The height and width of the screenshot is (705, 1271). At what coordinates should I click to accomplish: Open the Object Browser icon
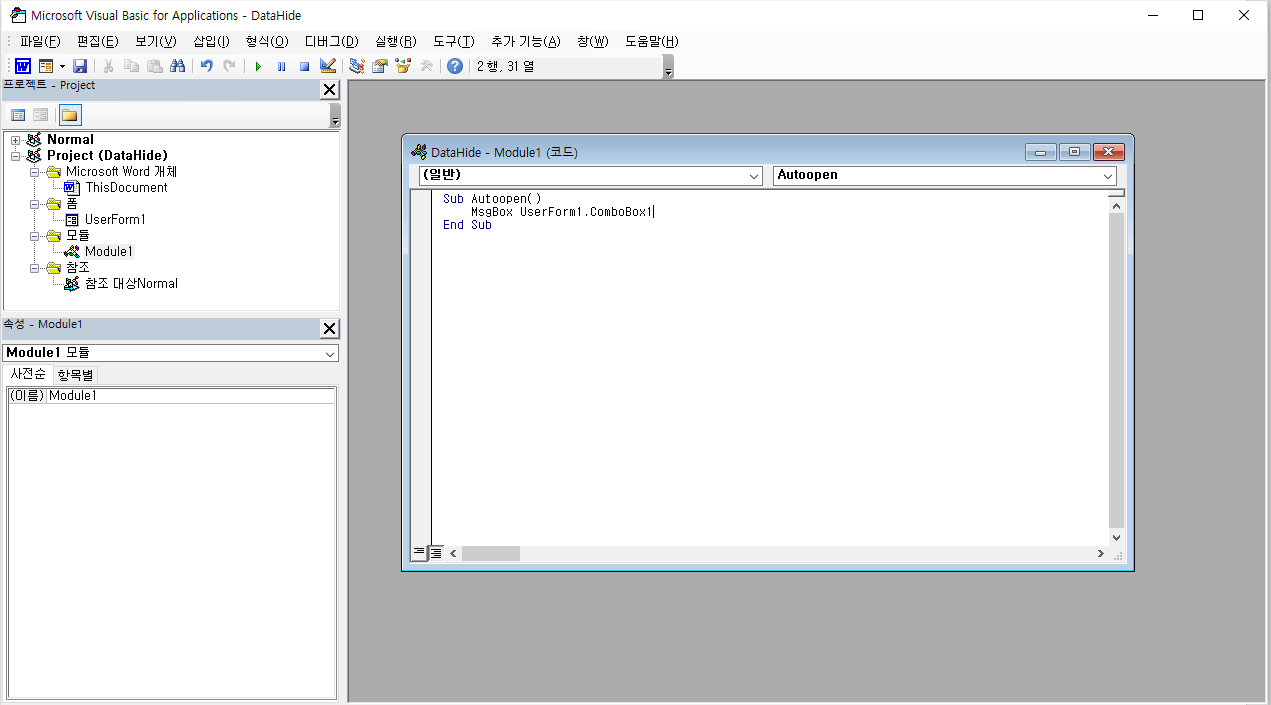(x=403, y=66)
